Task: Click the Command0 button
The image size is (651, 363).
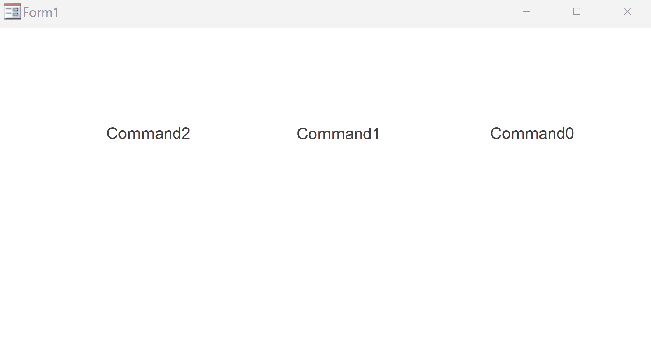Action: tap(532, 133)
